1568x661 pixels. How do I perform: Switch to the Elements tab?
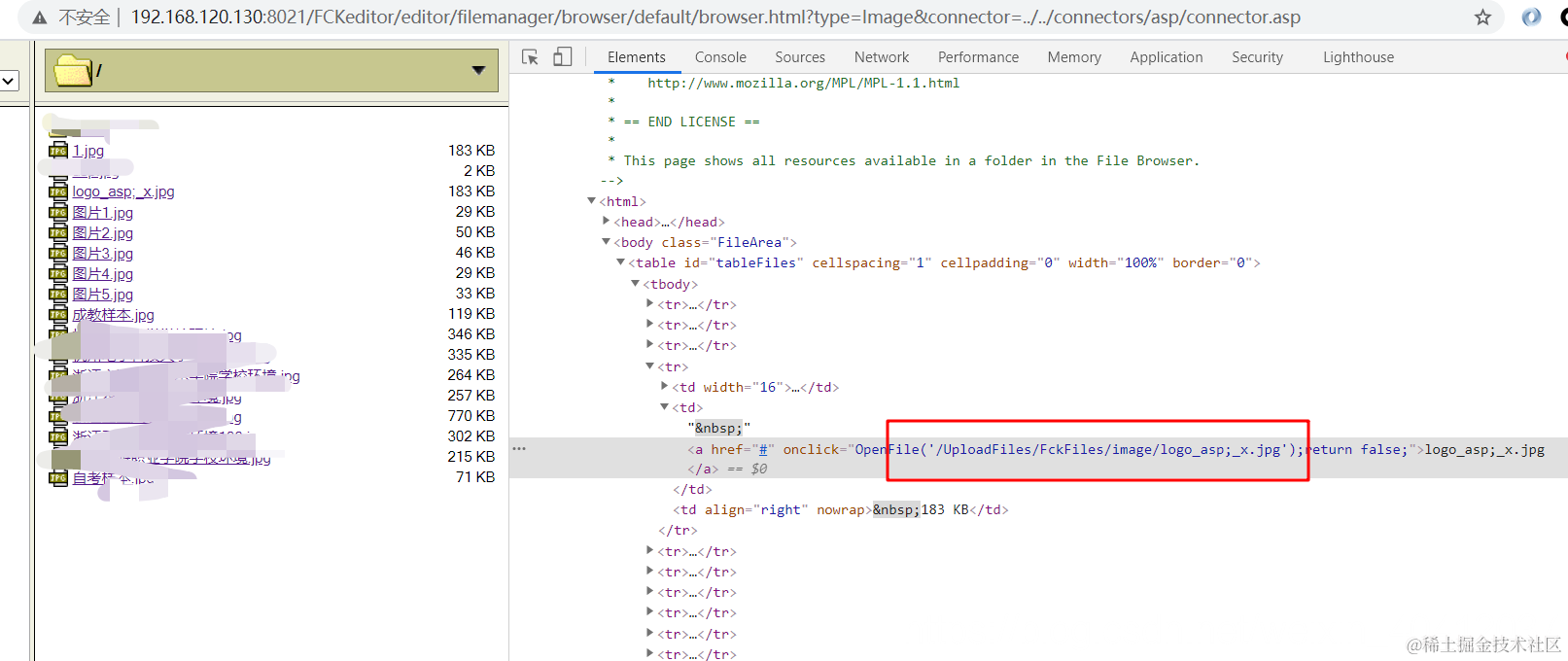(x=637, y=57)
